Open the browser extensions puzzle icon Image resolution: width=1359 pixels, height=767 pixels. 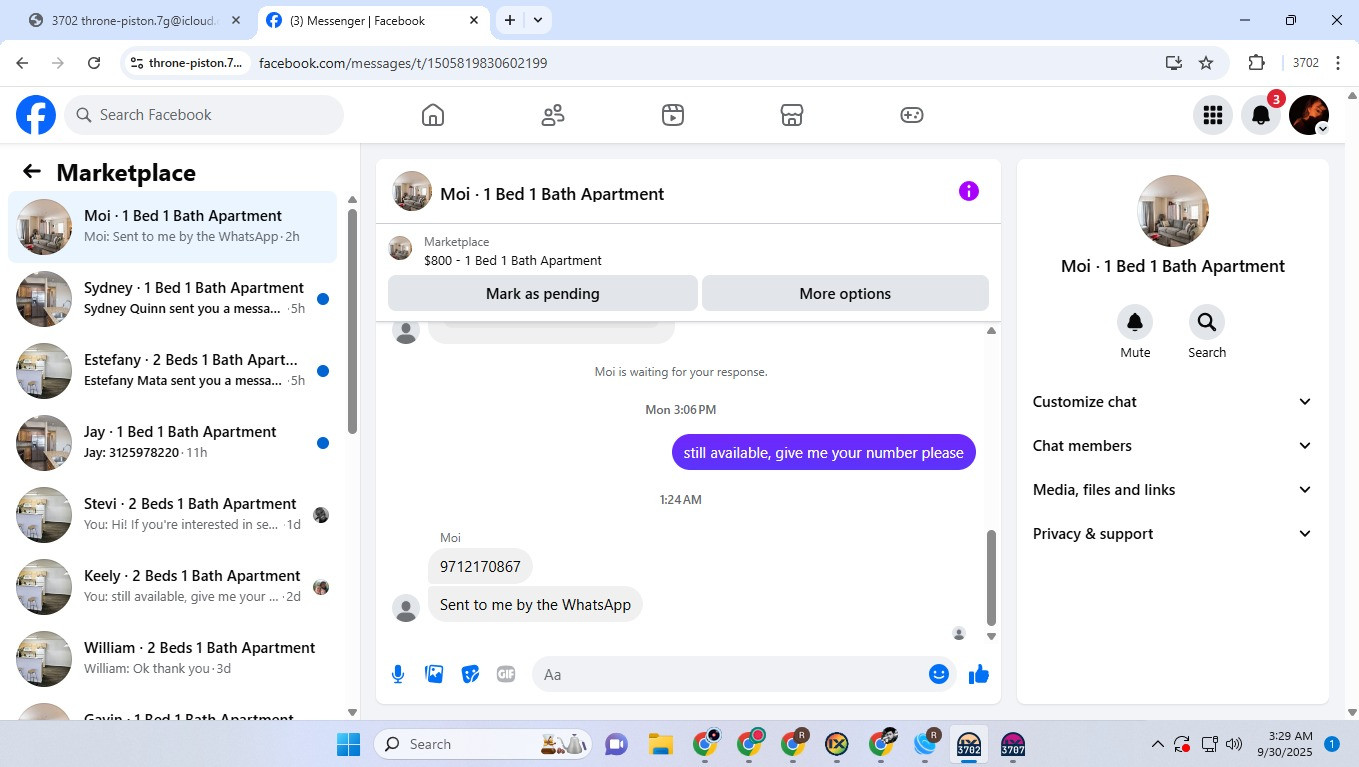click(1257, 63)
